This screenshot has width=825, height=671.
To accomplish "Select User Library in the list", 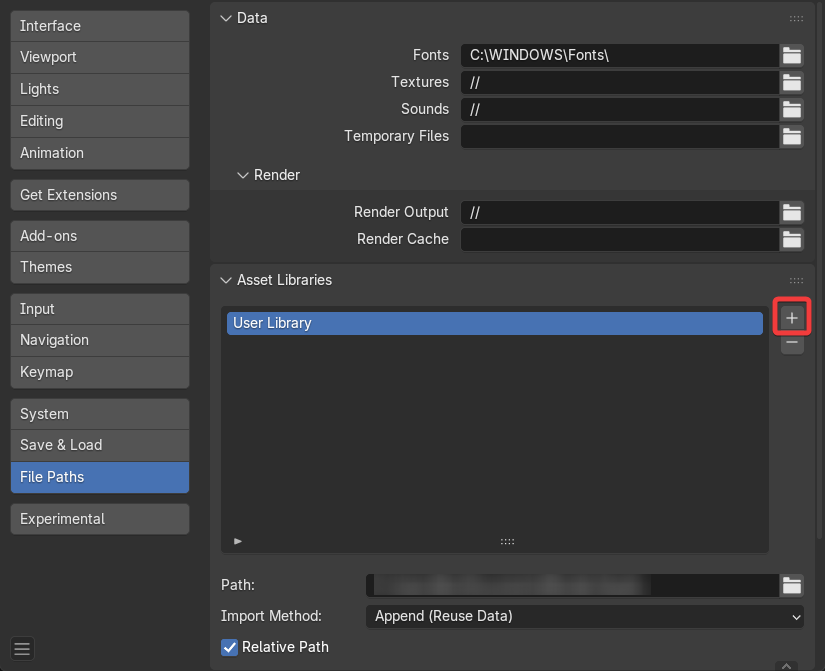I will point(494,323).
